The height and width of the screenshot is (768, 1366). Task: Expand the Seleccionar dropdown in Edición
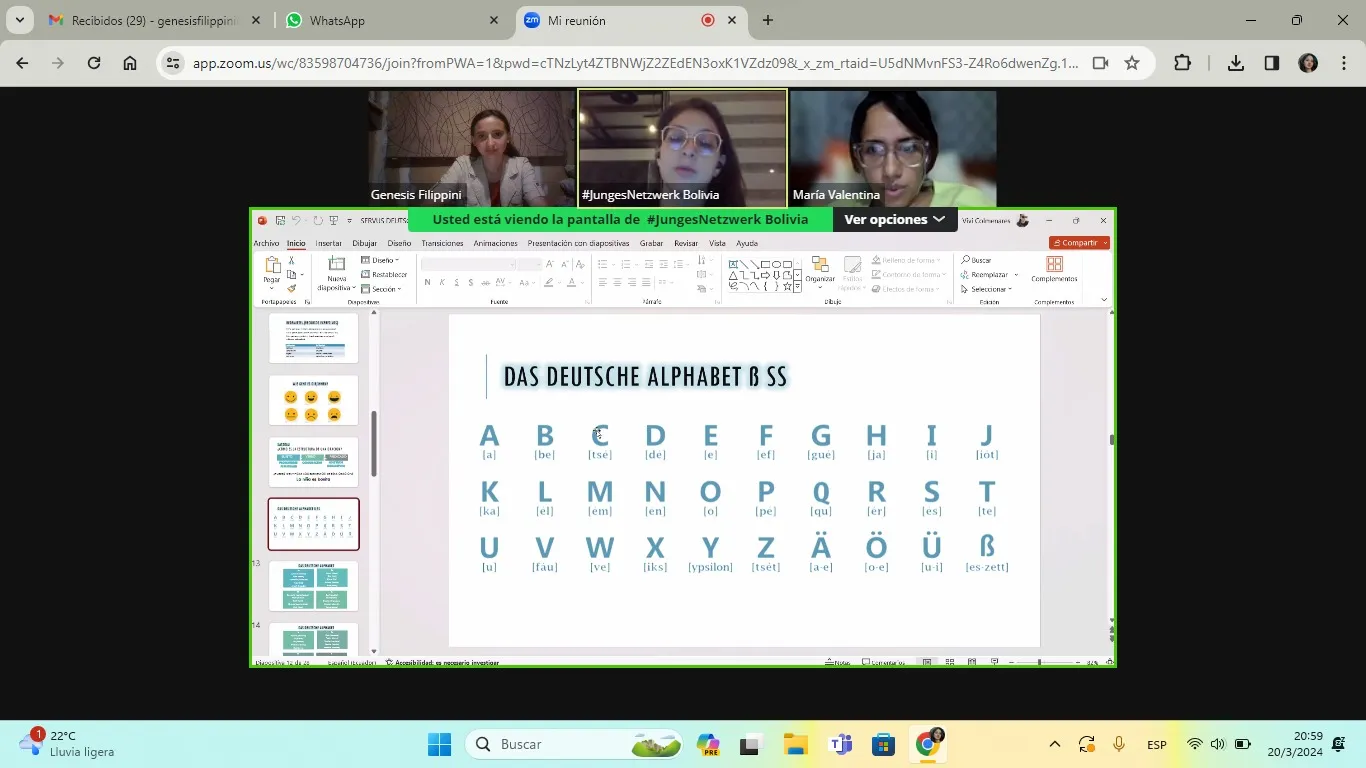coord(989,289)
